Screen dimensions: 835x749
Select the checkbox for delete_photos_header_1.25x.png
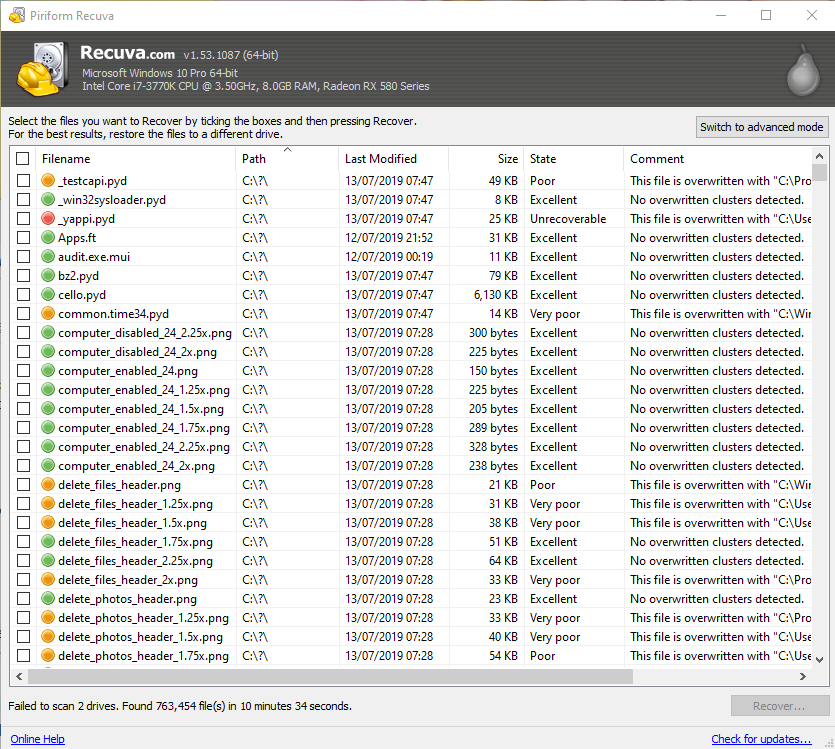[23, 618]
